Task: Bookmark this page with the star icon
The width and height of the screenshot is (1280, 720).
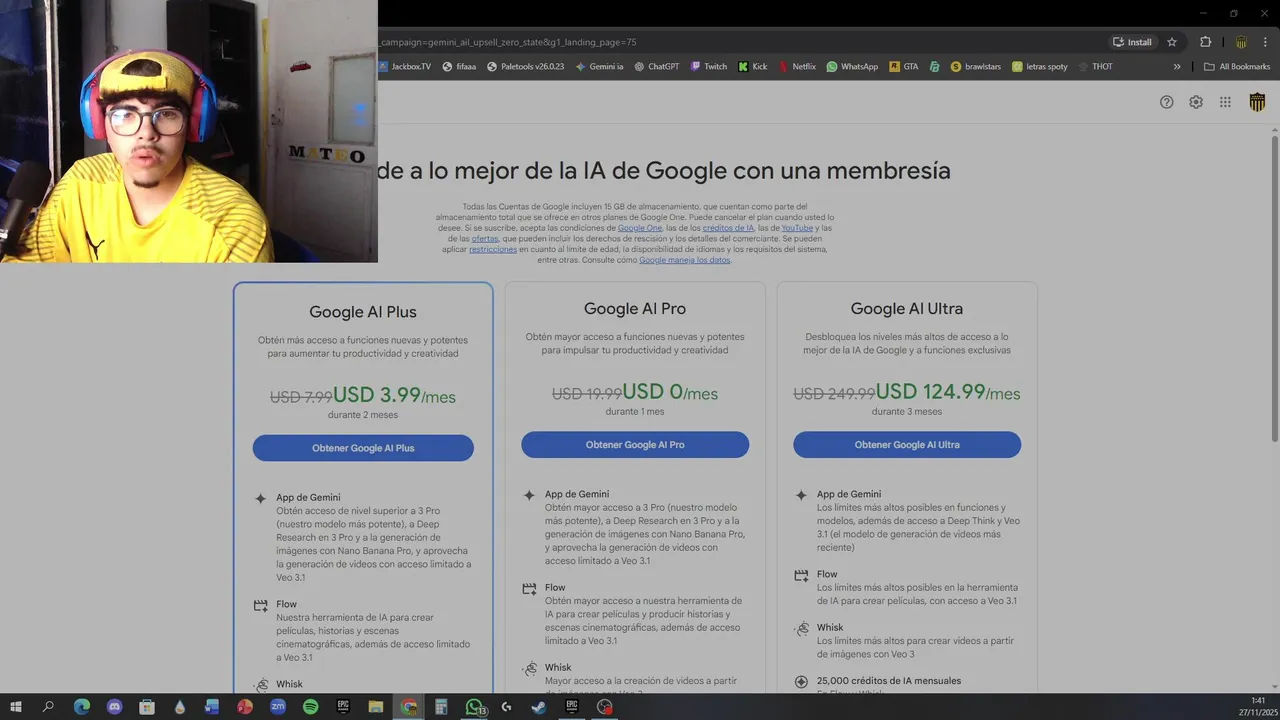Action: (x=1172, y=42)
